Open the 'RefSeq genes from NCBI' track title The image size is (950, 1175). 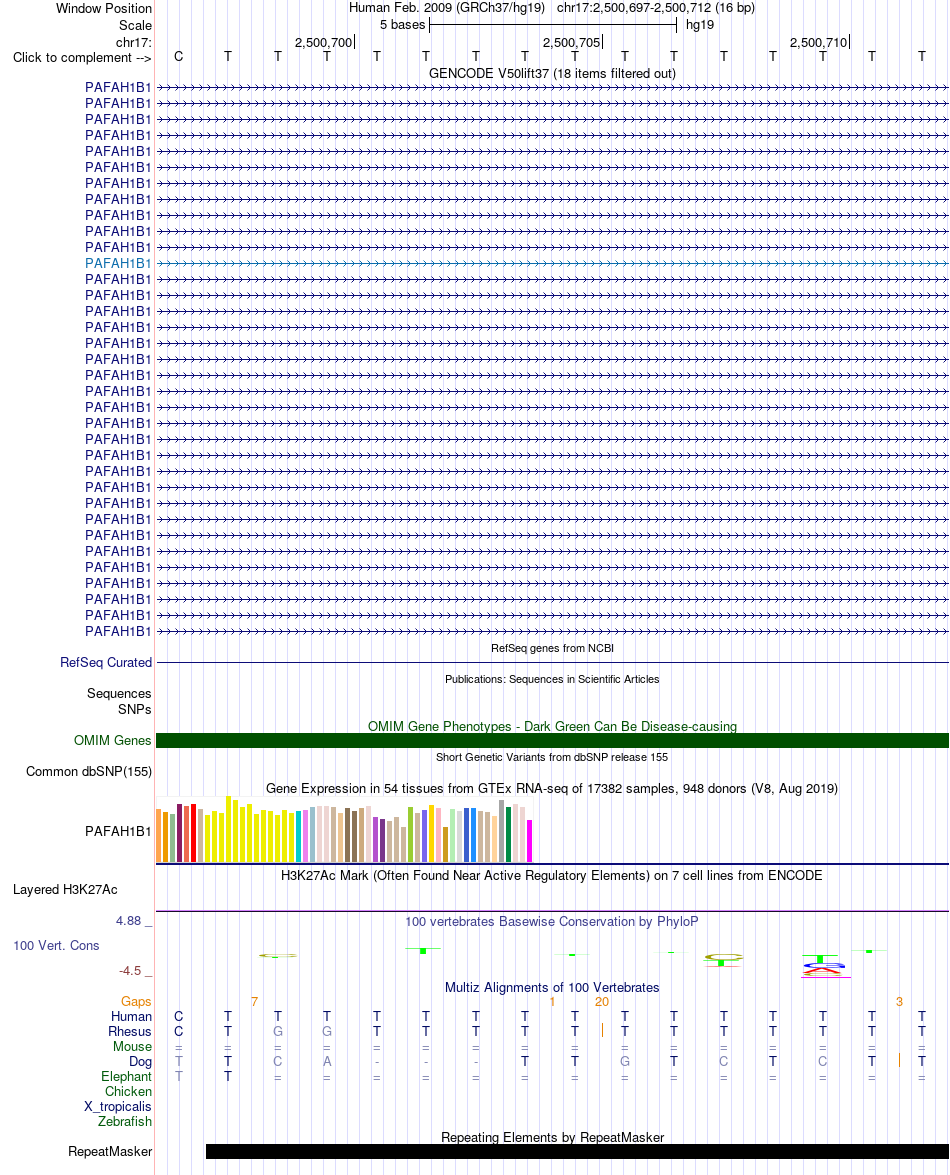point(552,648)
